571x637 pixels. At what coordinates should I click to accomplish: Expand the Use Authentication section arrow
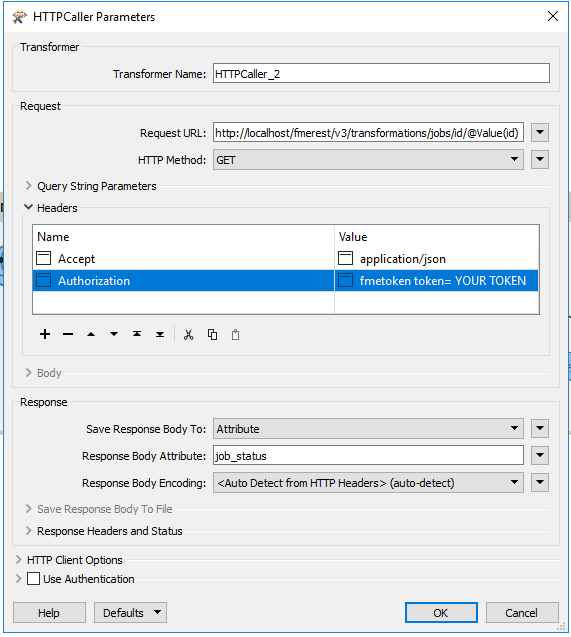click(18, 578)
